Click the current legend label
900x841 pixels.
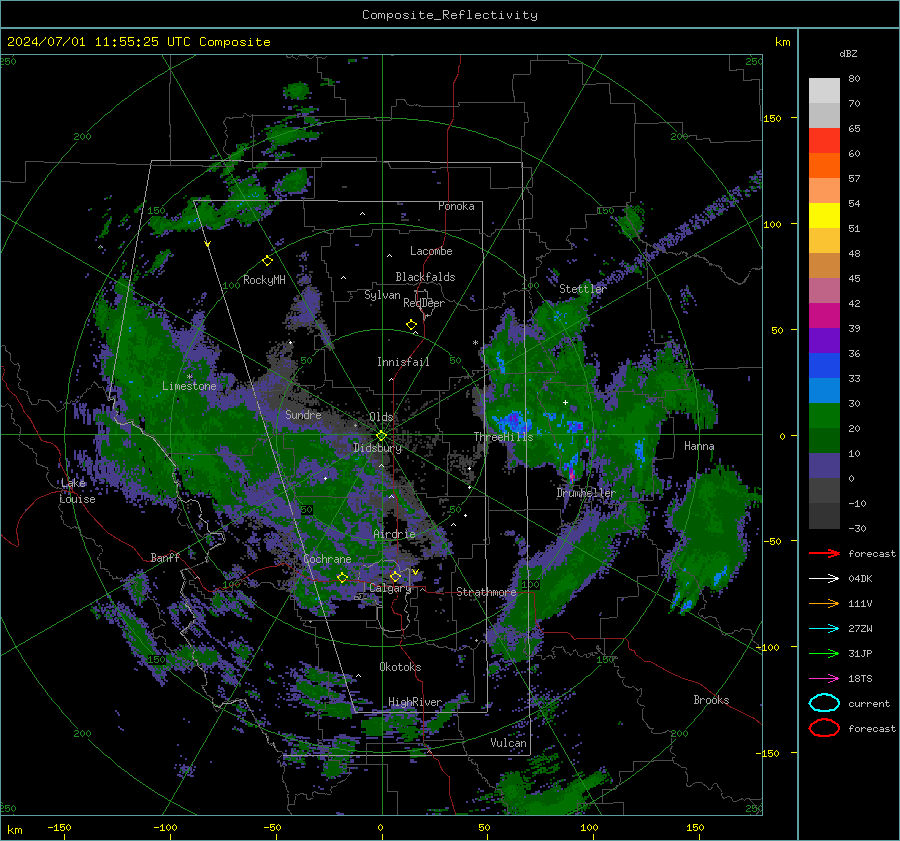click(x=869, y=704)
